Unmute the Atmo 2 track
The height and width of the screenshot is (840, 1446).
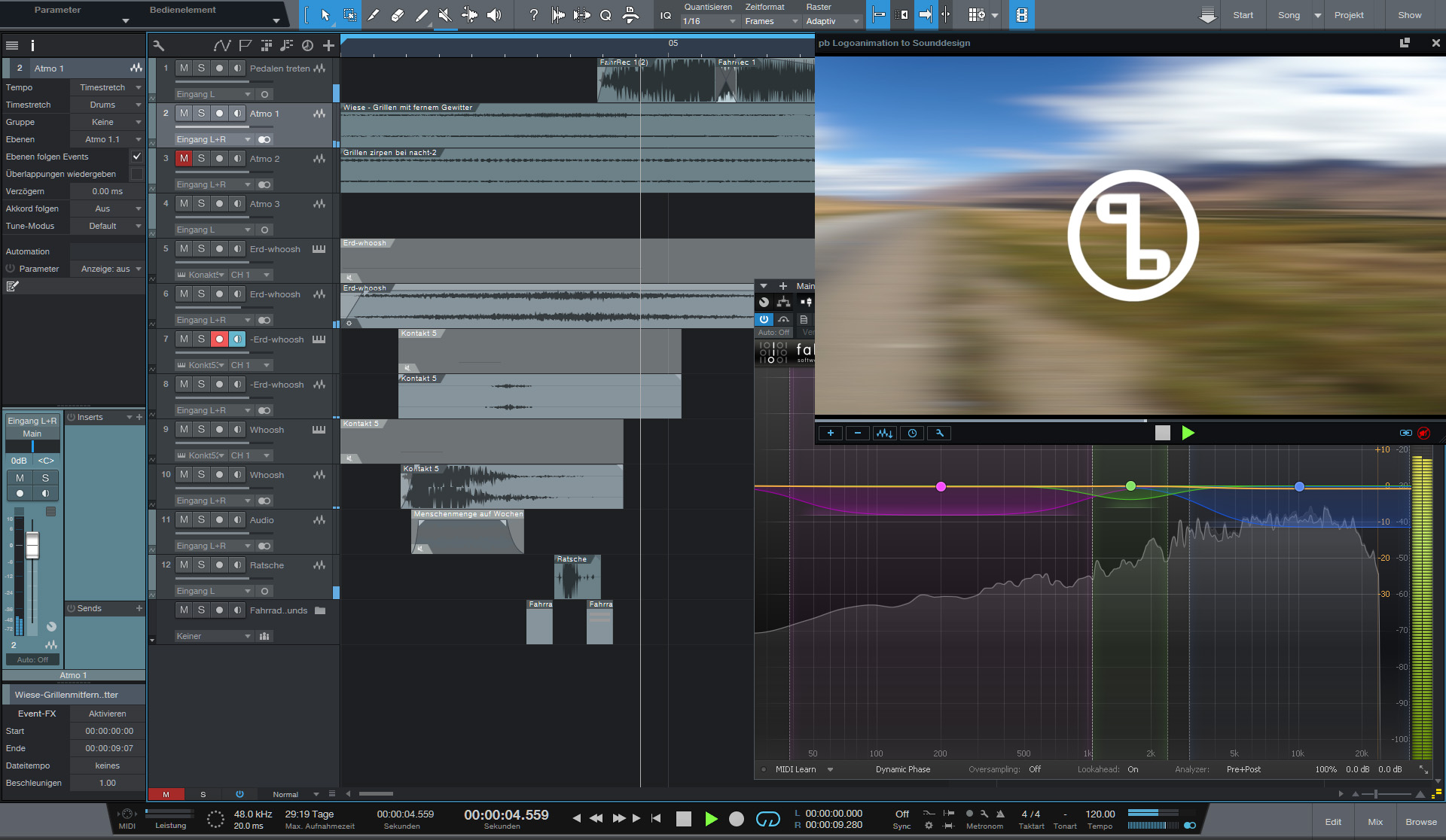click(x=184, y=158)
